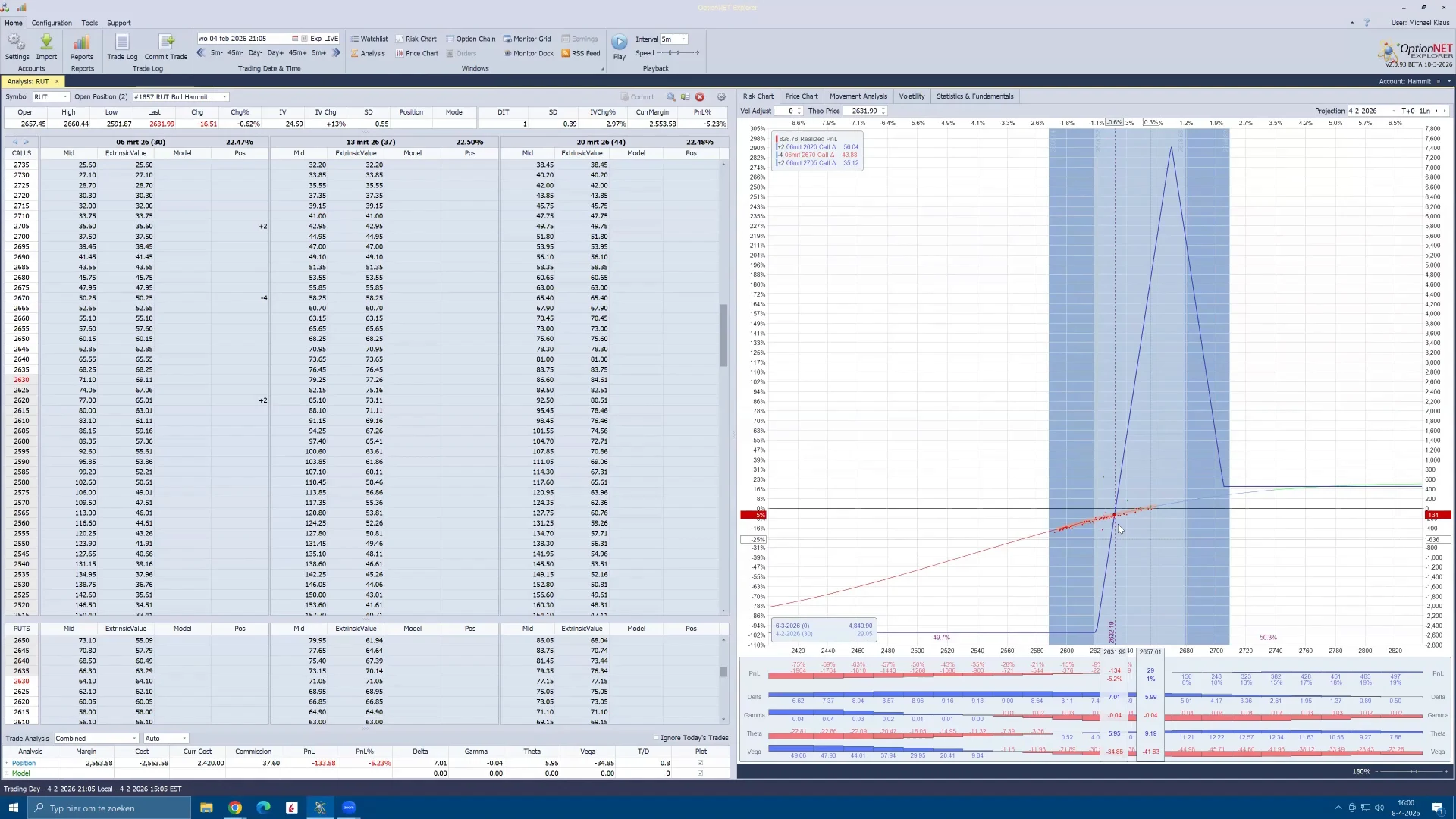The height and width of the screenshot is (819, 1456).
Task: Click the 1Ln projection lines button
Action: click(x=1425, y=111)
